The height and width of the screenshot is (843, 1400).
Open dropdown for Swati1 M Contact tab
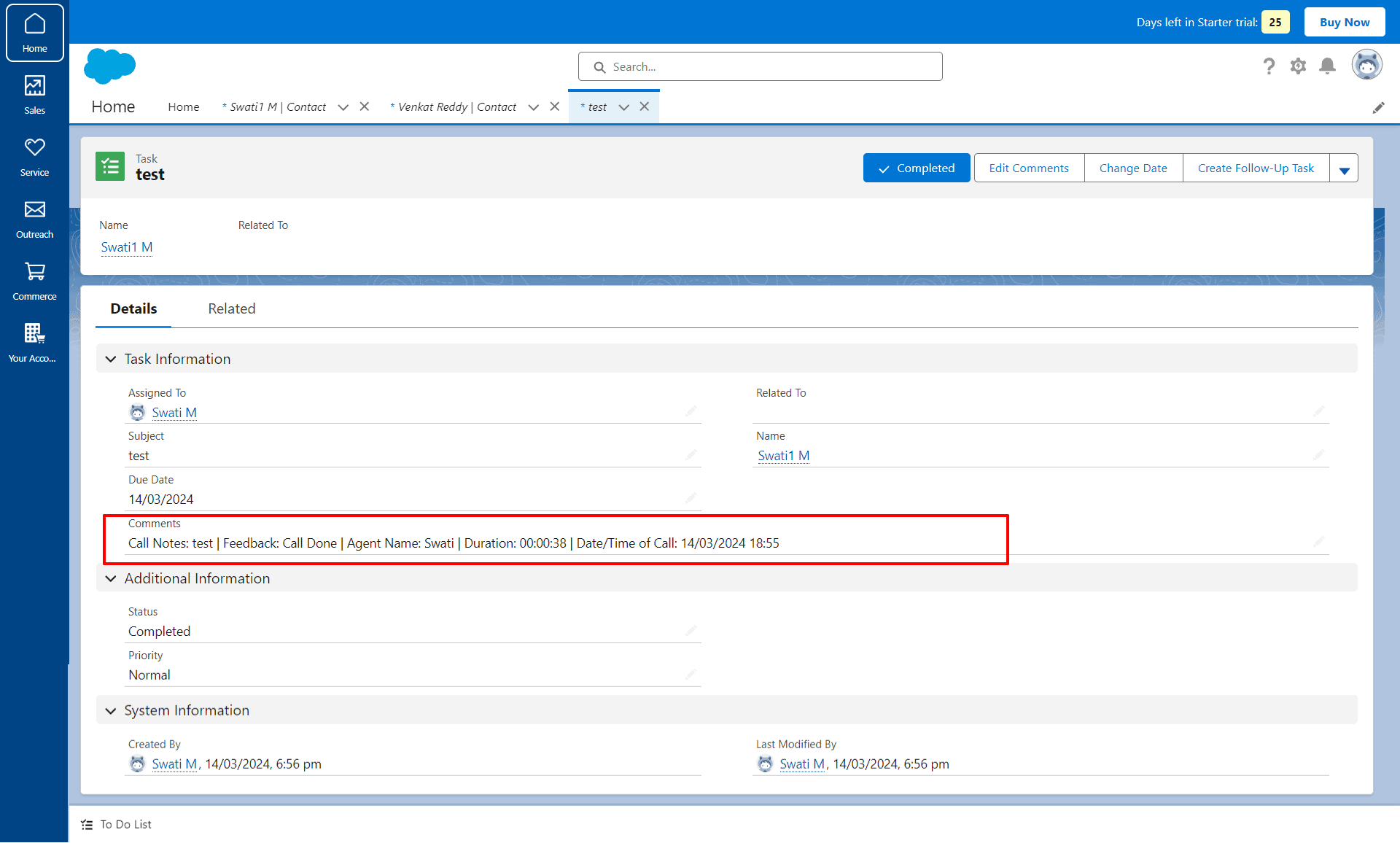343,107
